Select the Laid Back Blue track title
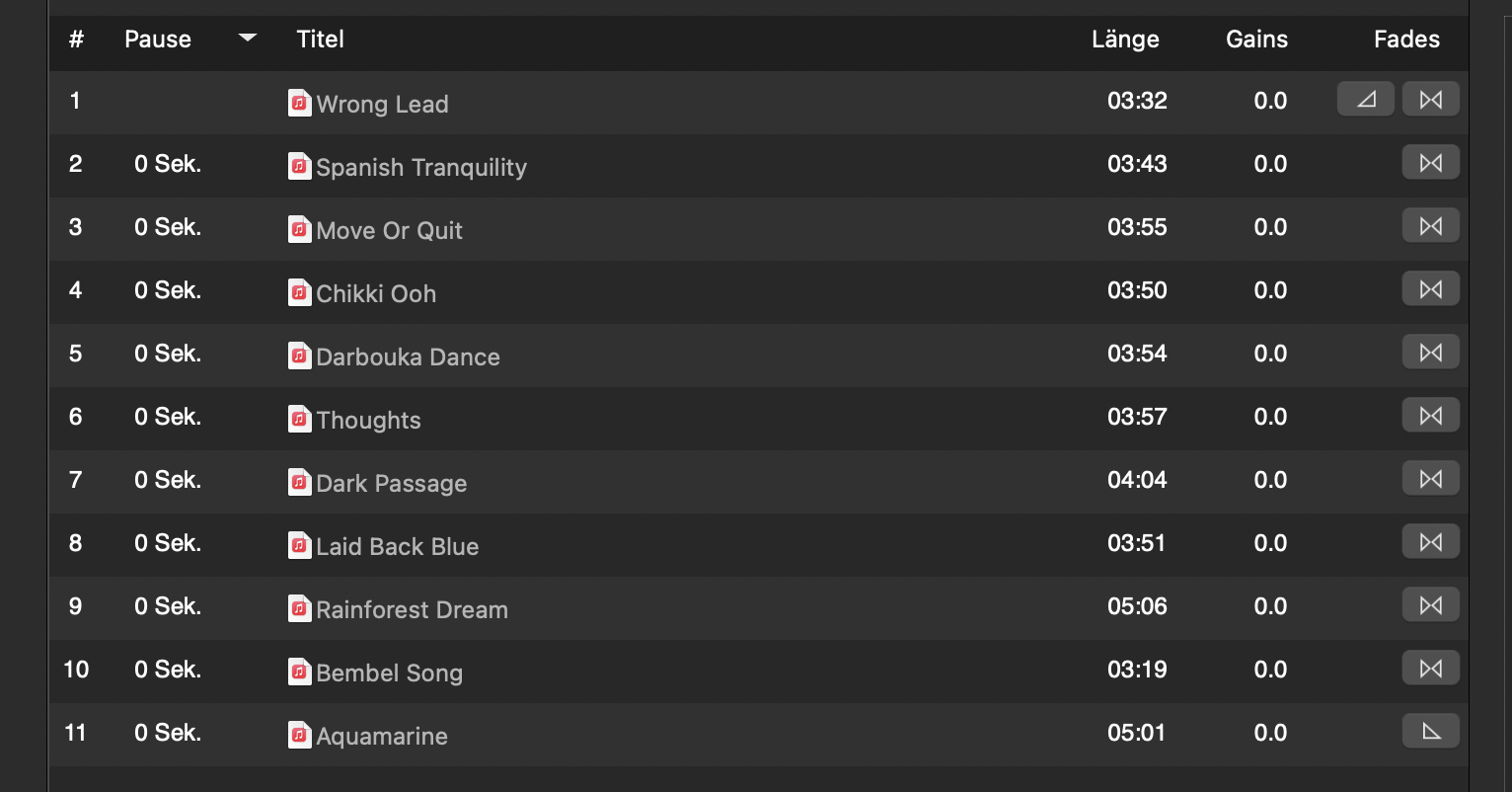The height and width of the screenshot is (792, 1512). pos(397,547)
